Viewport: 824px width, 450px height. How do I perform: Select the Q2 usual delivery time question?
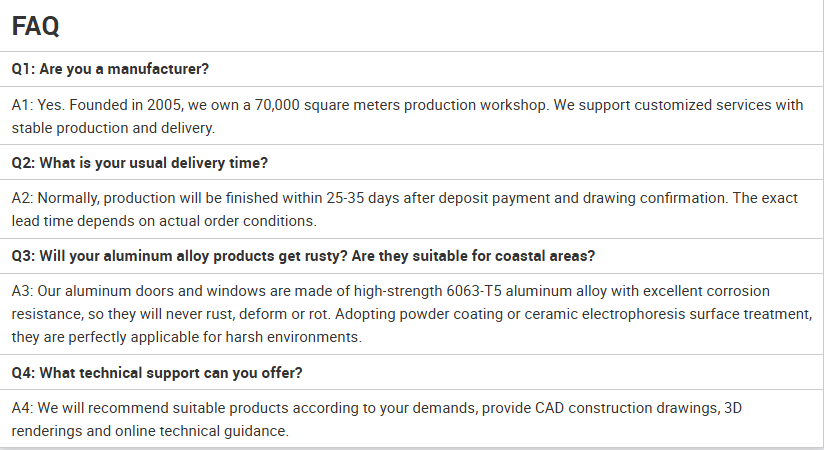pyautogui.click(x=140, y=162)
